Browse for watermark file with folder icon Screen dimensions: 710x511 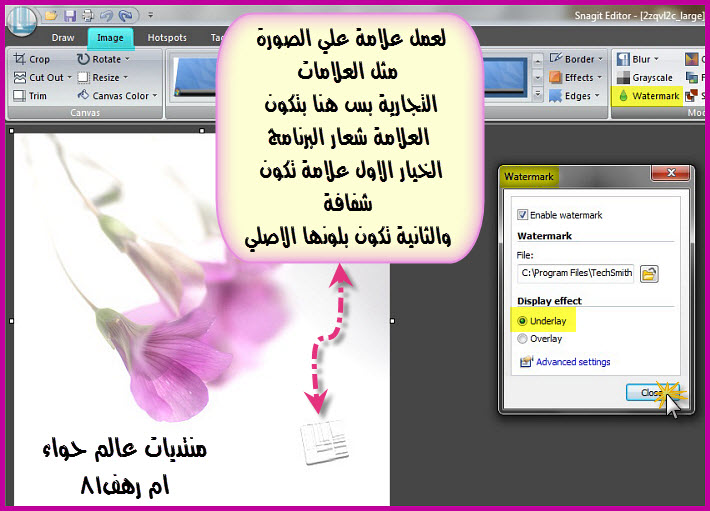click(x=649, y=273)
